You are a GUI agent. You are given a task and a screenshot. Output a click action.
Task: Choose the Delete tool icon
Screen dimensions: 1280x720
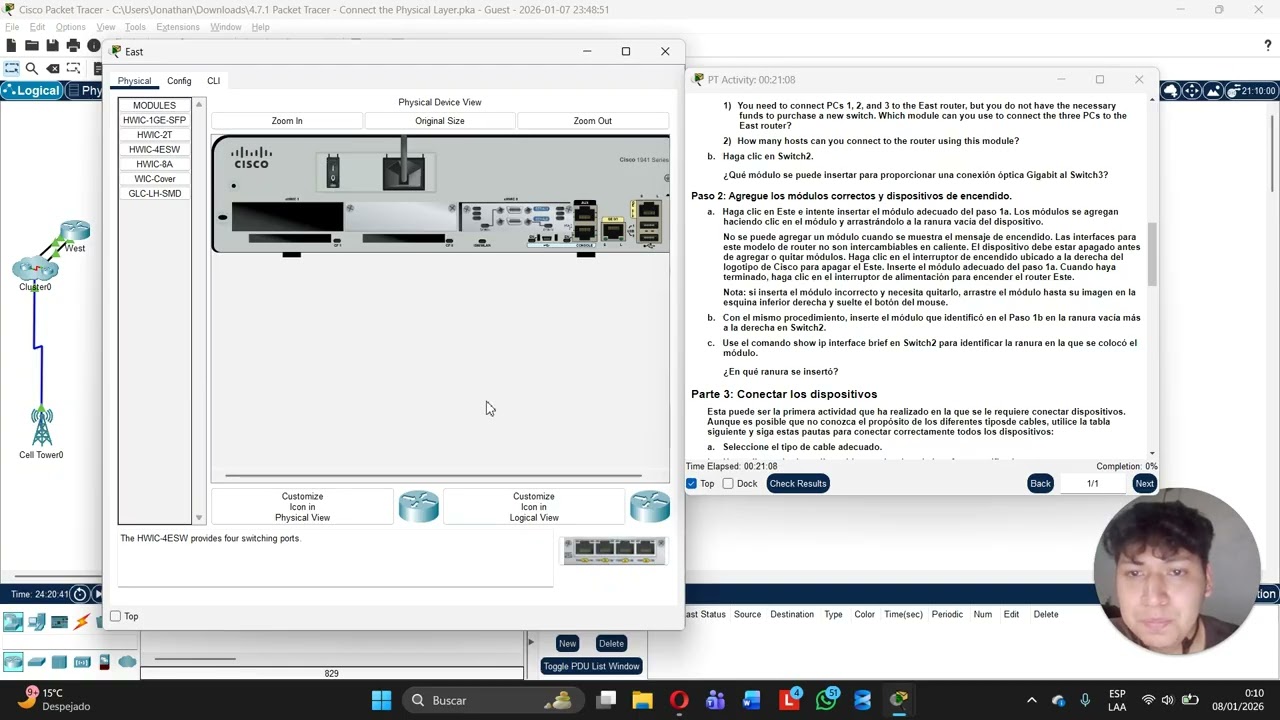click(53, 68)
